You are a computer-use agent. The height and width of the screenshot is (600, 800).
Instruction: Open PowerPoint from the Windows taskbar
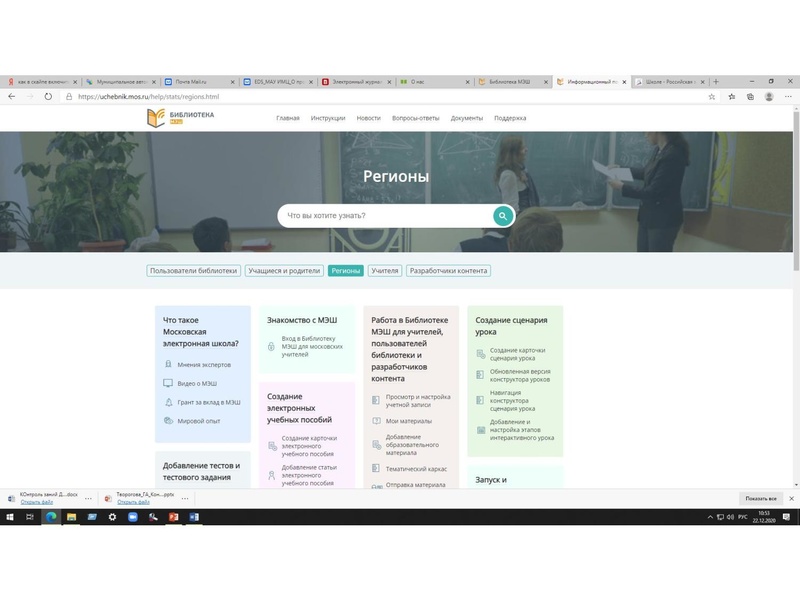point(172,517)
